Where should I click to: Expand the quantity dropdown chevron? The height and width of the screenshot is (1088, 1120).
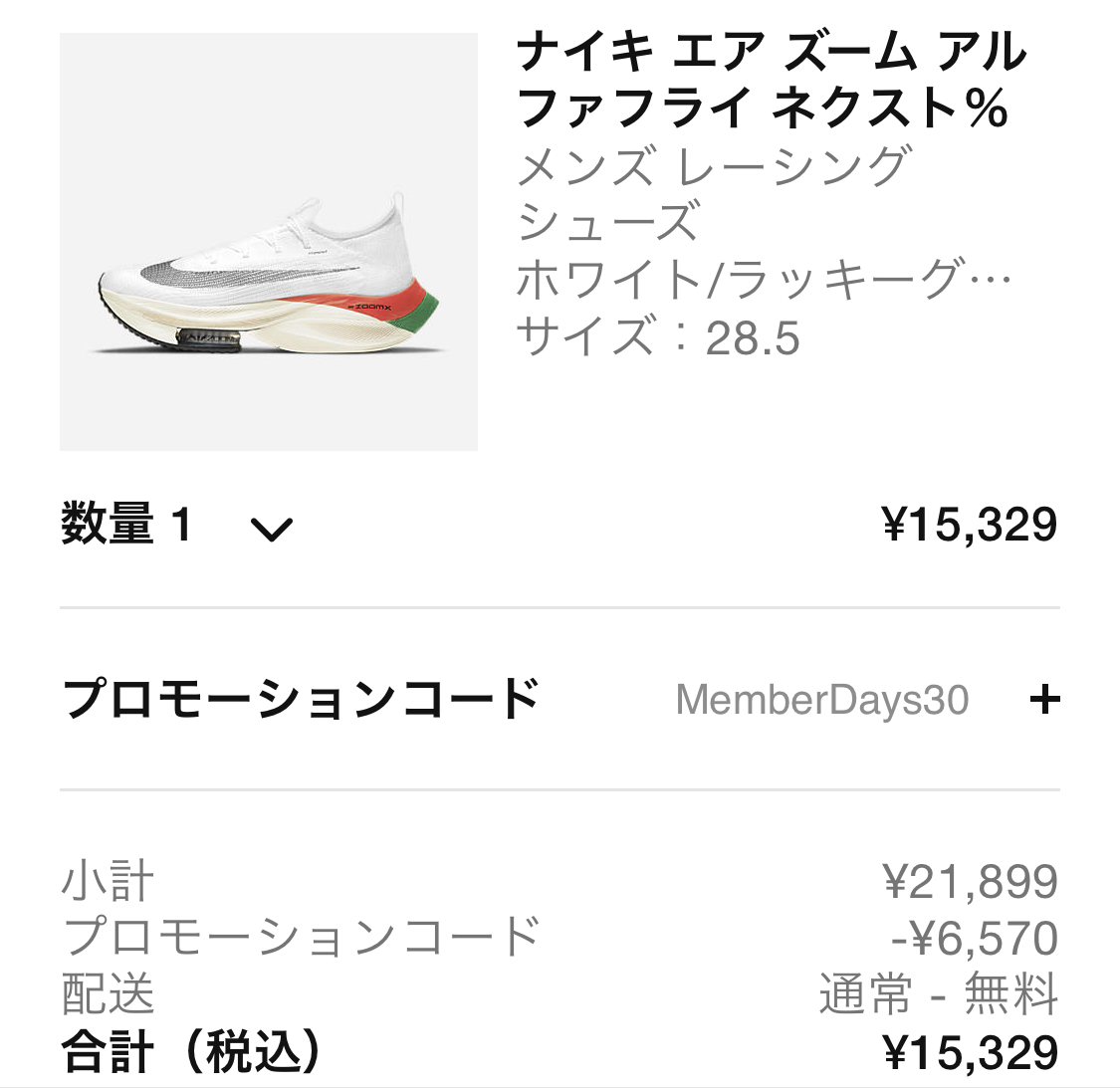tap(271, 529)
